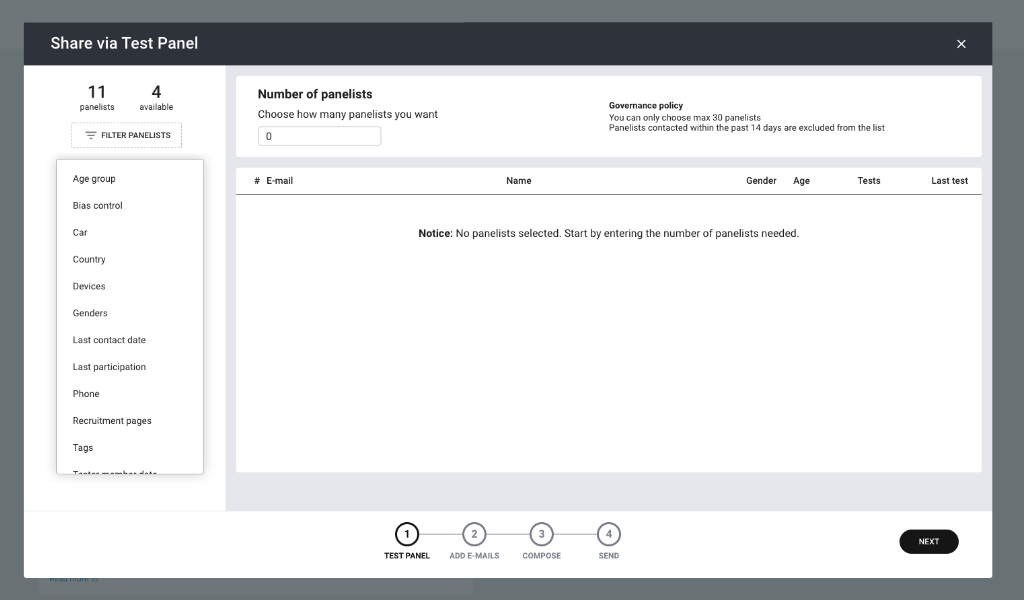Click the 4 available count
The height and width of the screenshot is (600, 1024).
tap(156, 97)
